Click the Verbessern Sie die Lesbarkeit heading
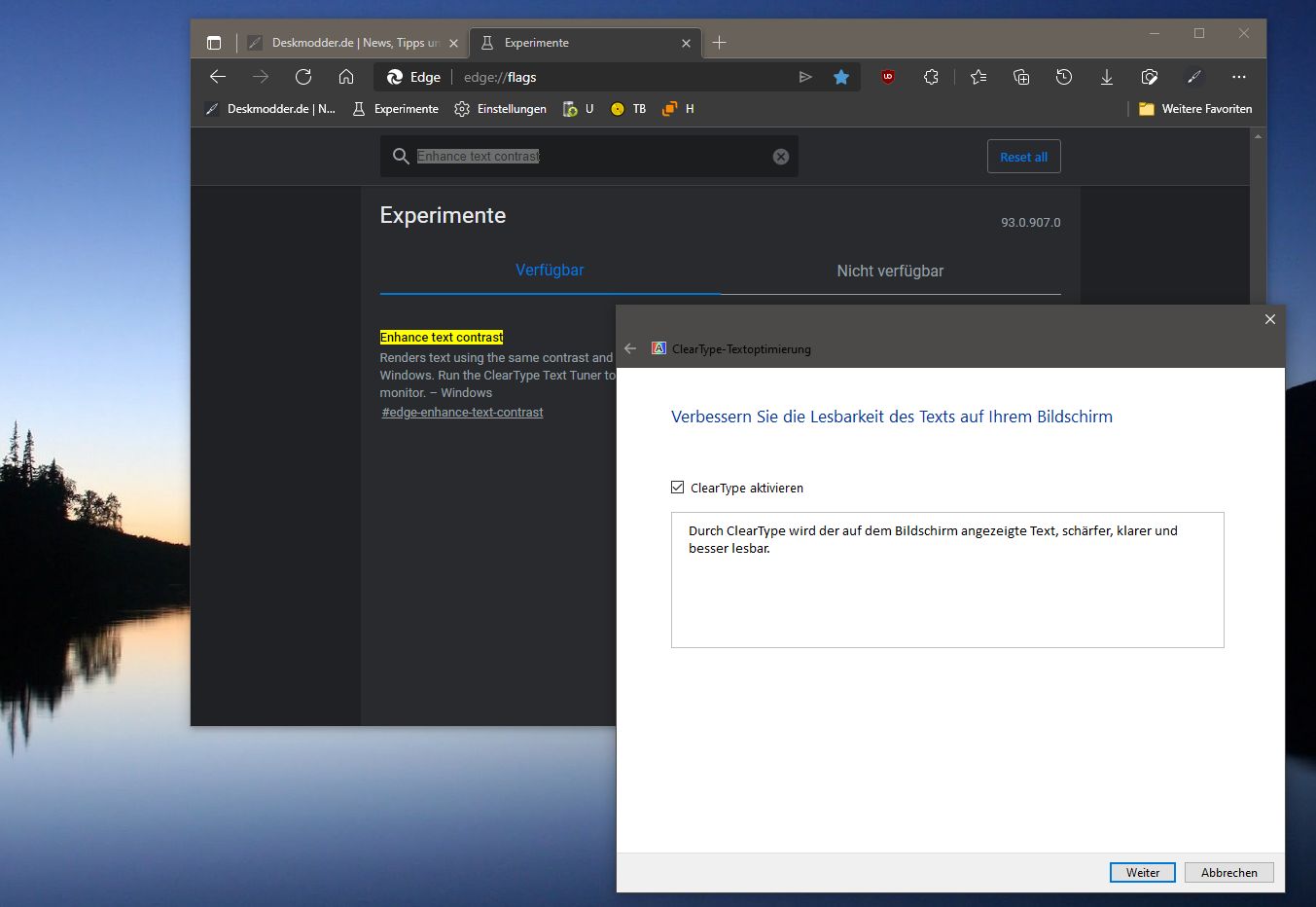Viewport: 1316px width, 907px height. point(892,417)
